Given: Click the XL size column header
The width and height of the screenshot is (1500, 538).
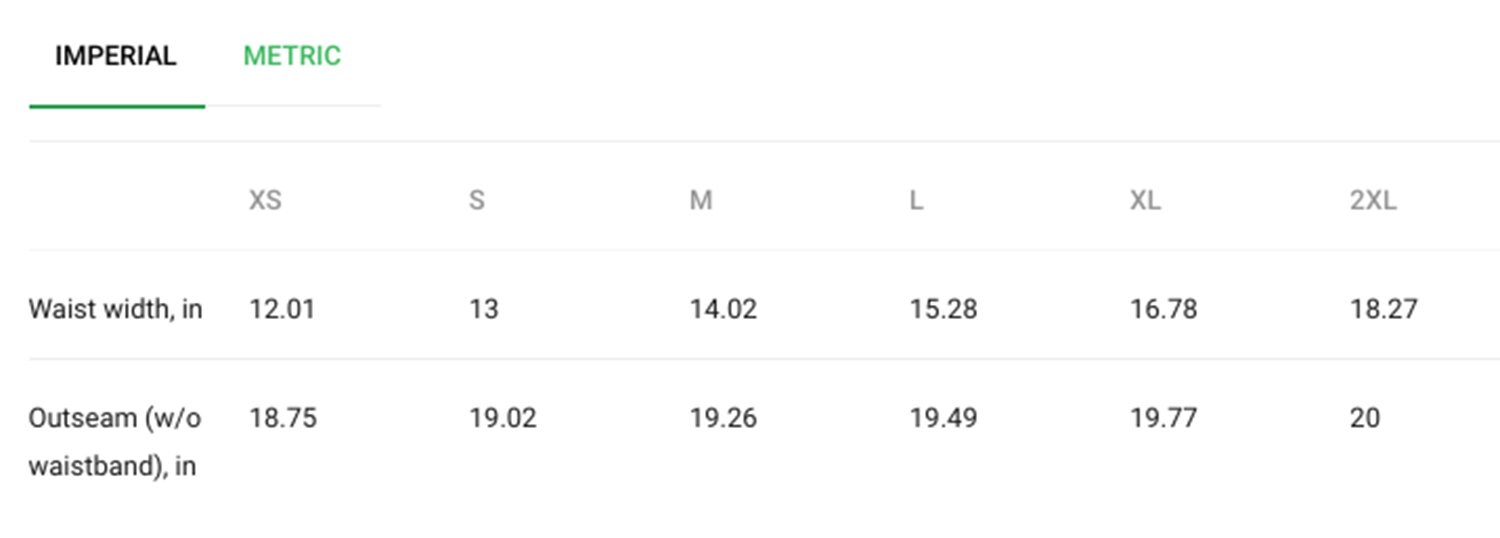Looking at the screenshot, I should [x=1146, y=200].
